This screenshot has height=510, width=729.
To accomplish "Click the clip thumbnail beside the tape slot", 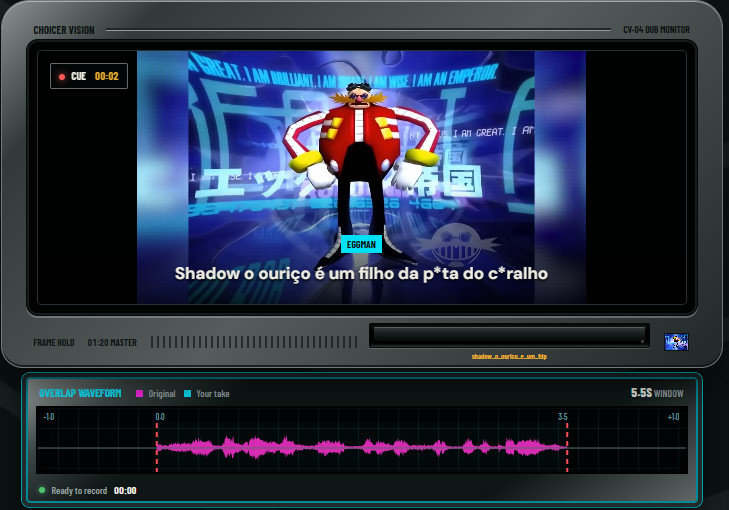I will [x=676, y=342].
